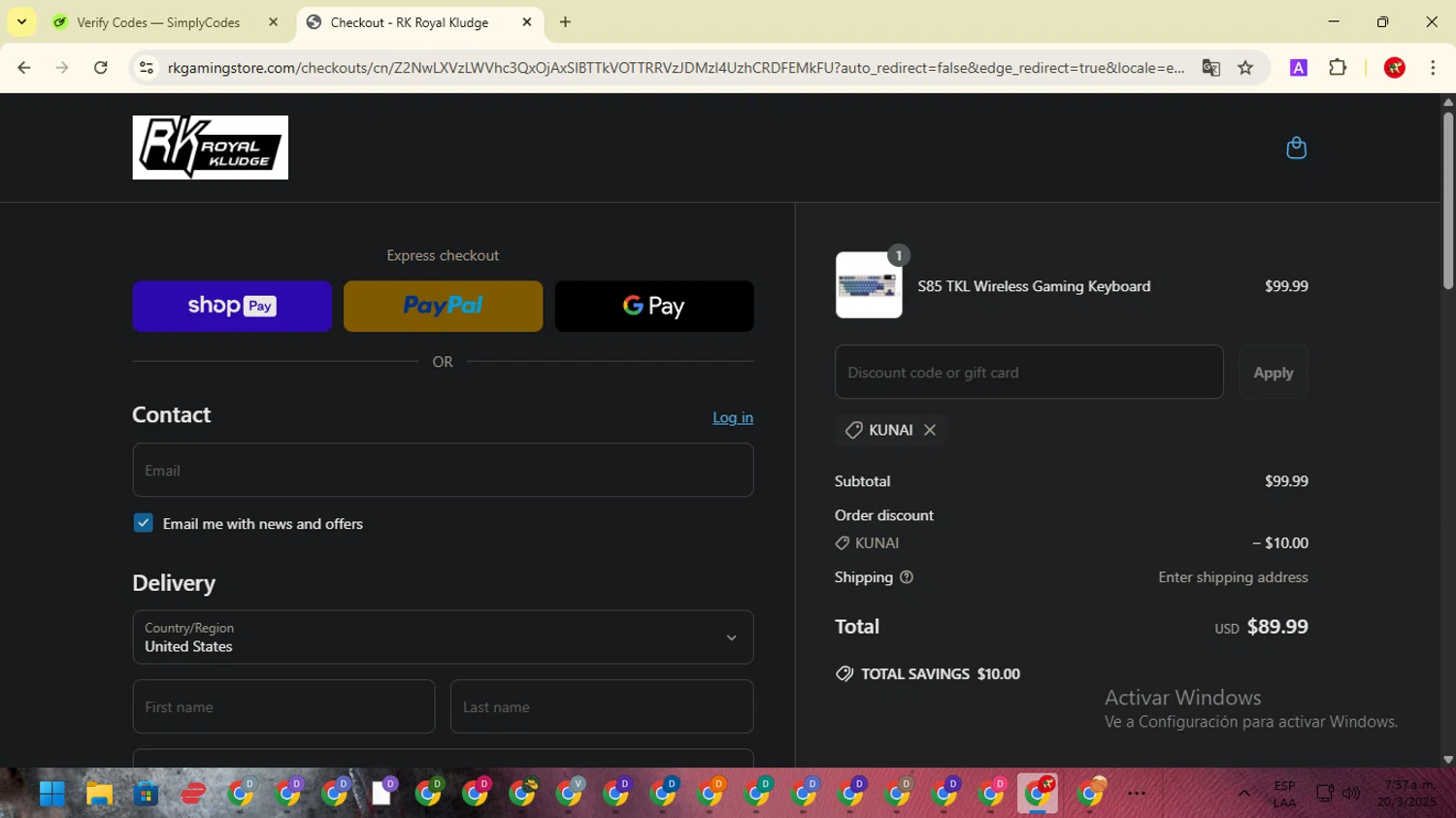This screenshot has height=818, width=1456.
Task: Click the browser address bar URL
Action: 676,68
